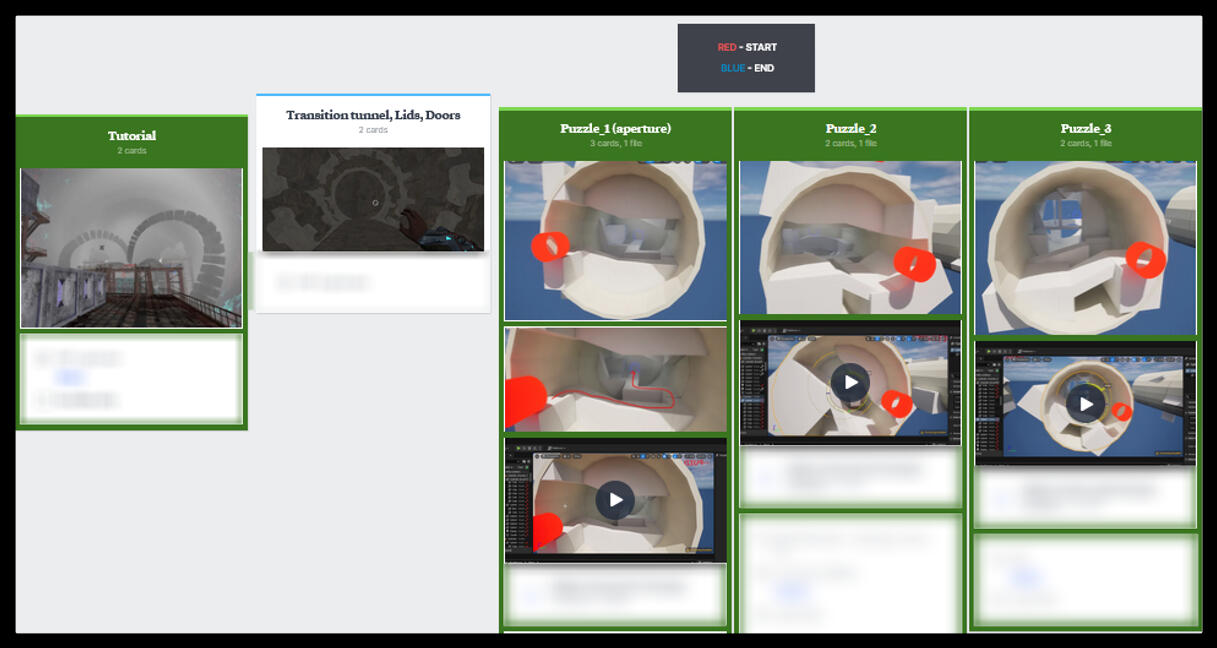Screen dimensions: 1217x648
Task: Click the Puzzle_2 column header
Action: pos(850,129)
